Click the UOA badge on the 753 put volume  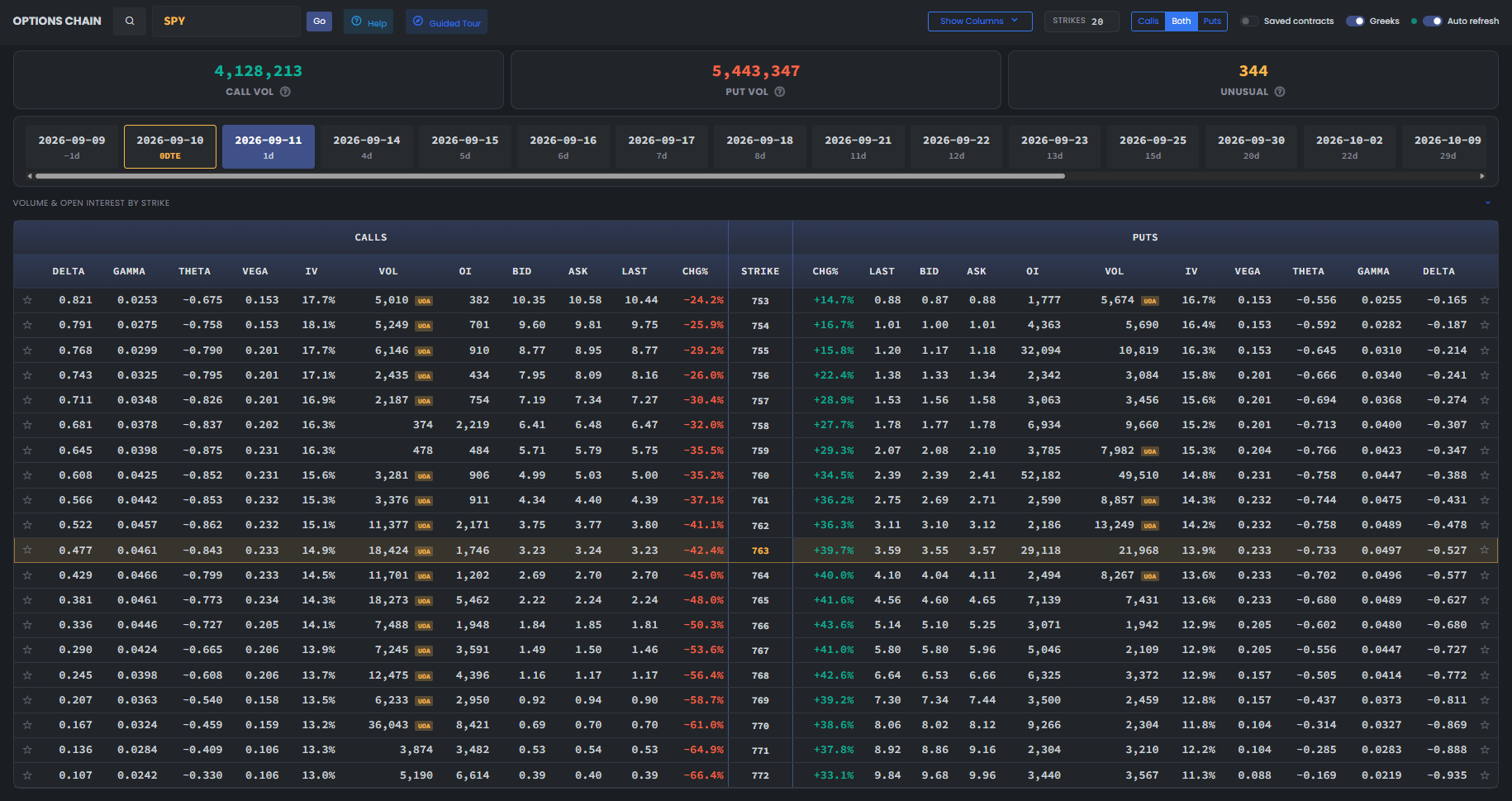[x=1150, y=301]
